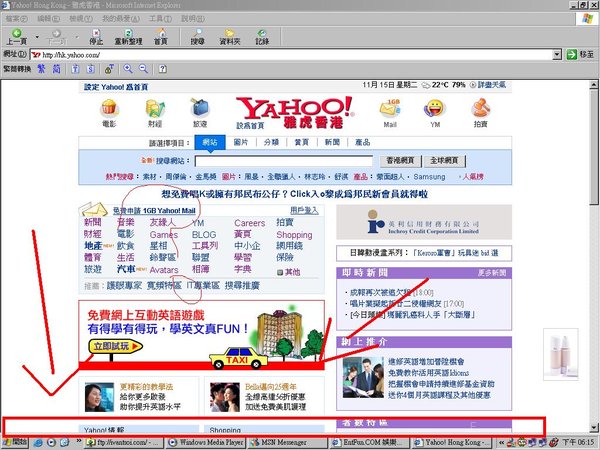Select the websites search tab

coord(210,142)
